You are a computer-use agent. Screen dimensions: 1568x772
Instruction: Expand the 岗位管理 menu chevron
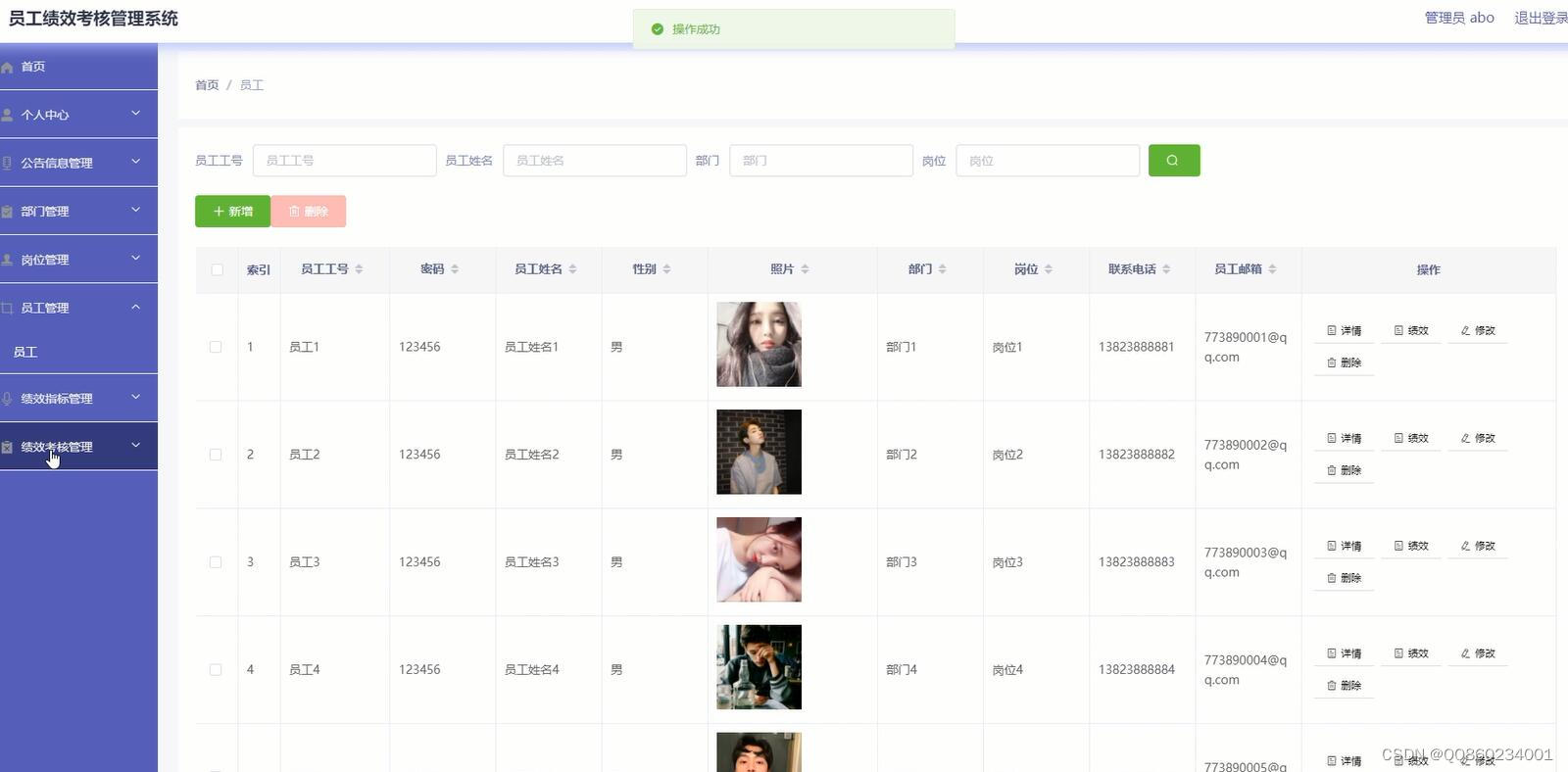coord(136,259)
